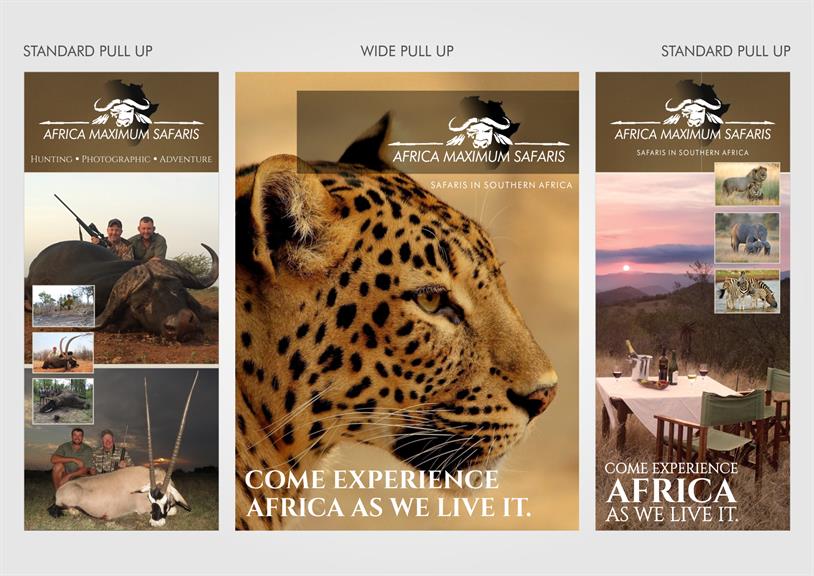Select the elephants thumbnail on right banner

click(x=747, y=238)
